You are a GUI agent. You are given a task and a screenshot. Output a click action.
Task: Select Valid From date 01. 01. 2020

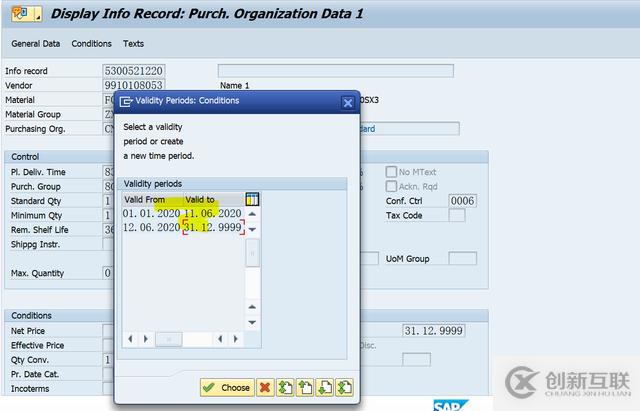coord(151,213)
